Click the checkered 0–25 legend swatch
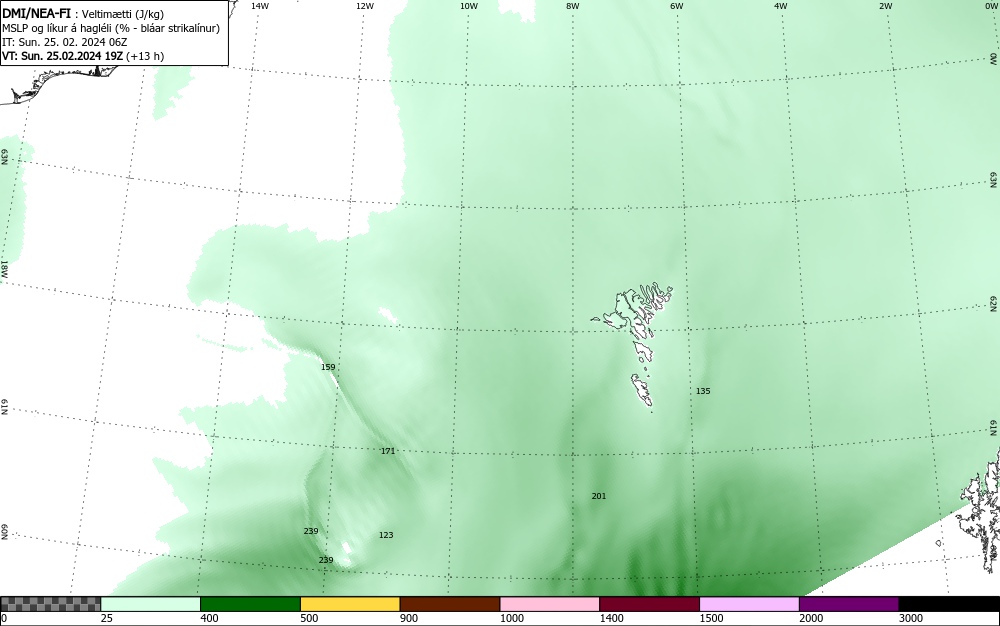Screen dimensions: 1000x626 point(51,604)
